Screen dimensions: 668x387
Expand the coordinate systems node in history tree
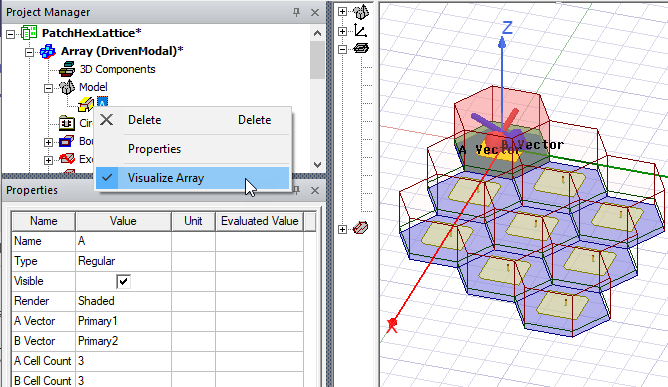click(x=343, y=31)
